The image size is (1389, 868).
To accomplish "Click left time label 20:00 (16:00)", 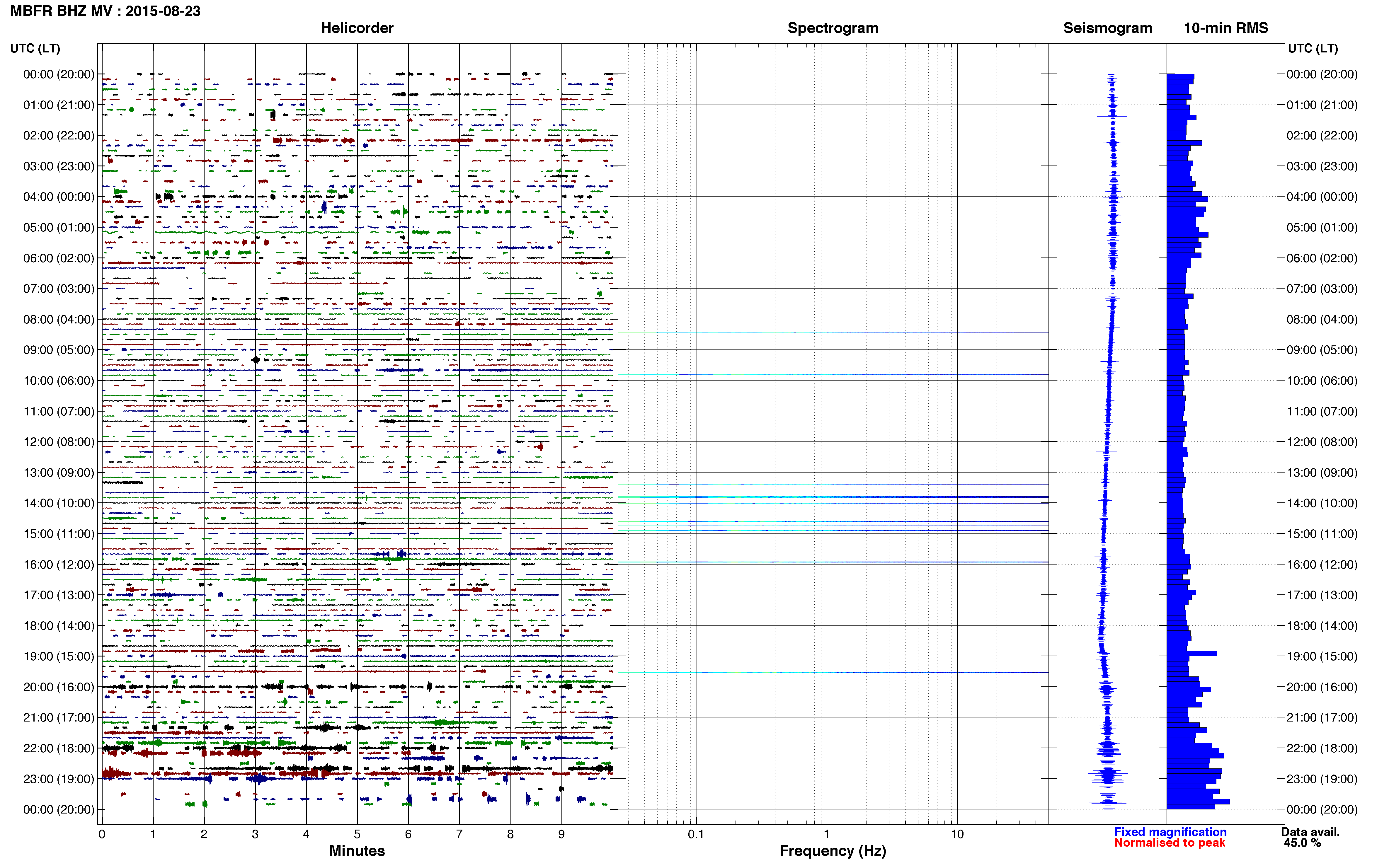I will (x=59, y=687).
